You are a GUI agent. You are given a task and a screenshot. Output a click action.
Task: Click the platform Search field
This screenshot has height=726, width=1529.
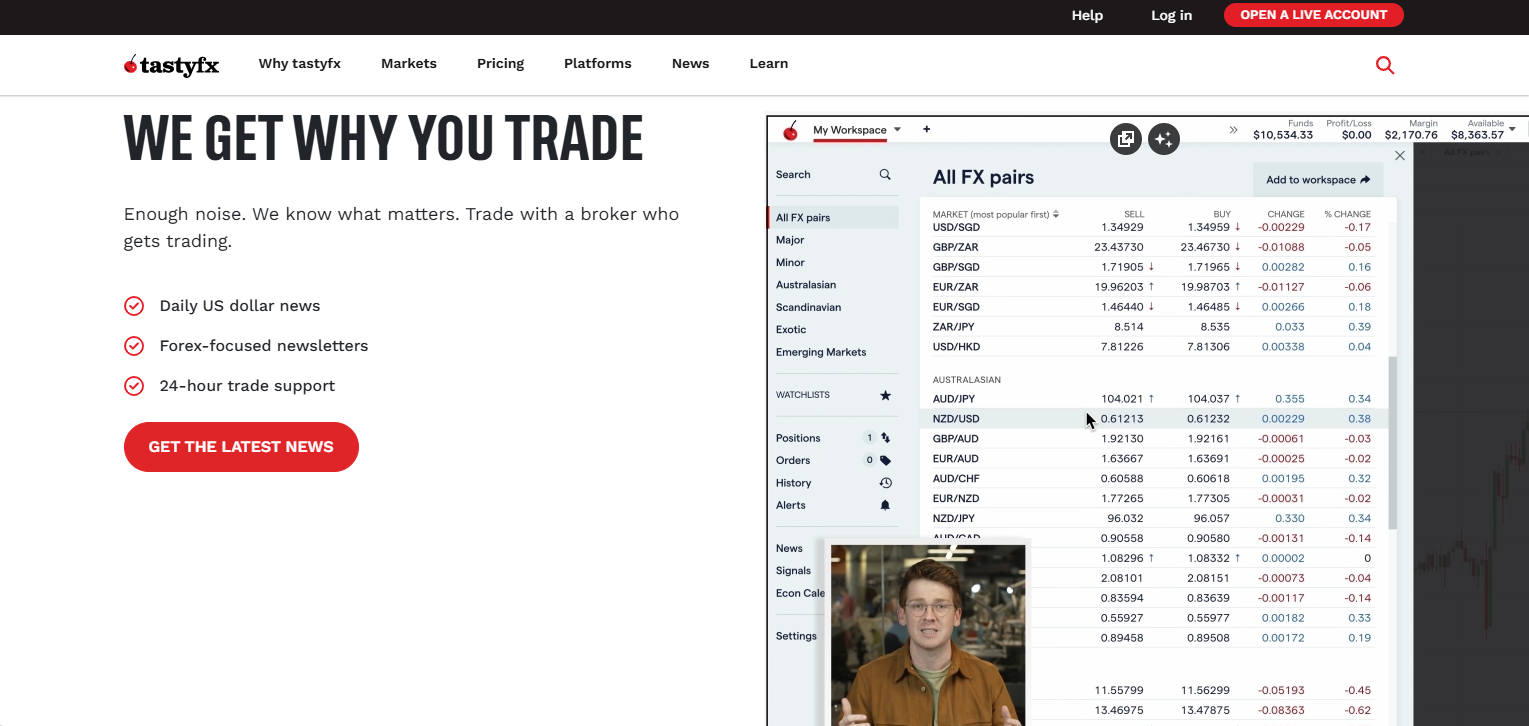click(834, 175)
